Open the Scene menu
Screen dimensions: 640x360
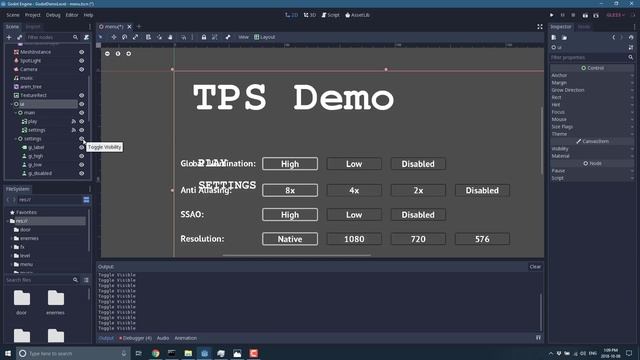pos(13,15)
